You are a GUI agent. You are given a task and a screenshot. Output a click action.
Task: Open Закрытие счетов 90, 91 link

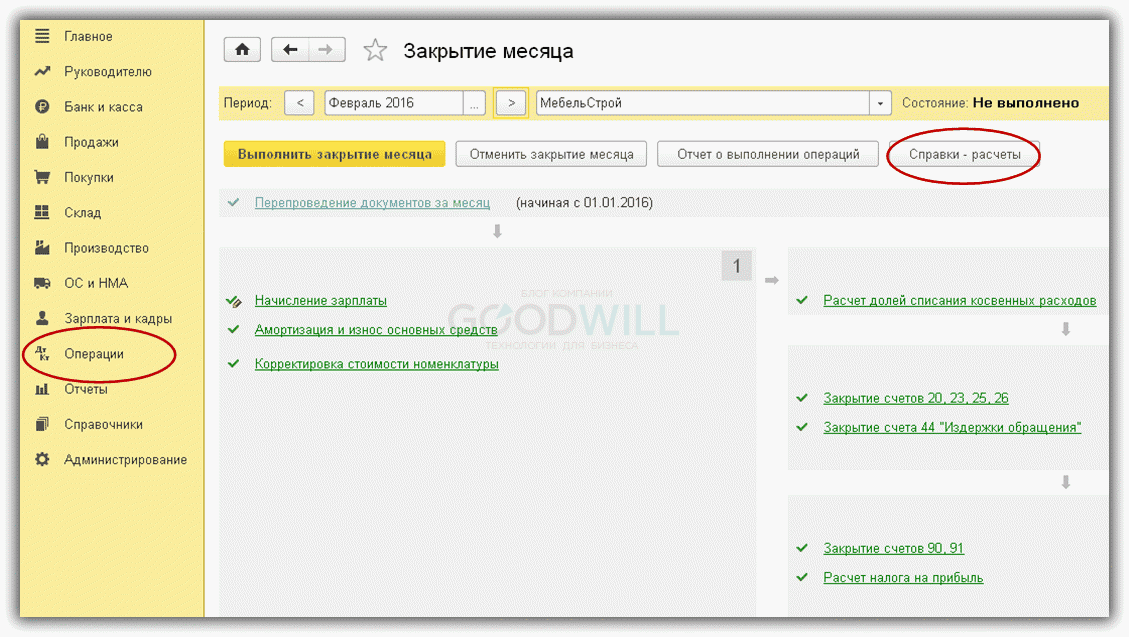click(x=894, y=548)
